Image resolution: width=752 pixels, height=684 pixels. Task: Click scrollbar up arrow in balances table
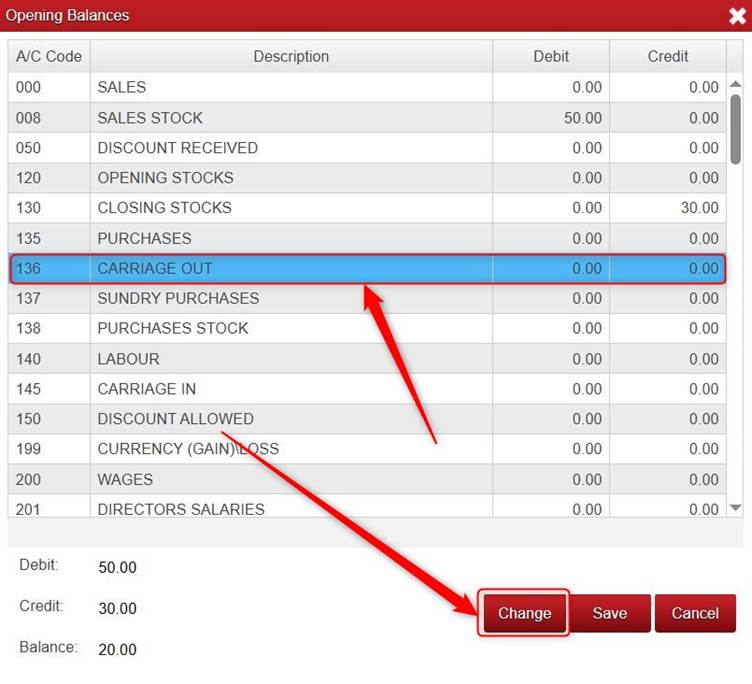point(735,84)
